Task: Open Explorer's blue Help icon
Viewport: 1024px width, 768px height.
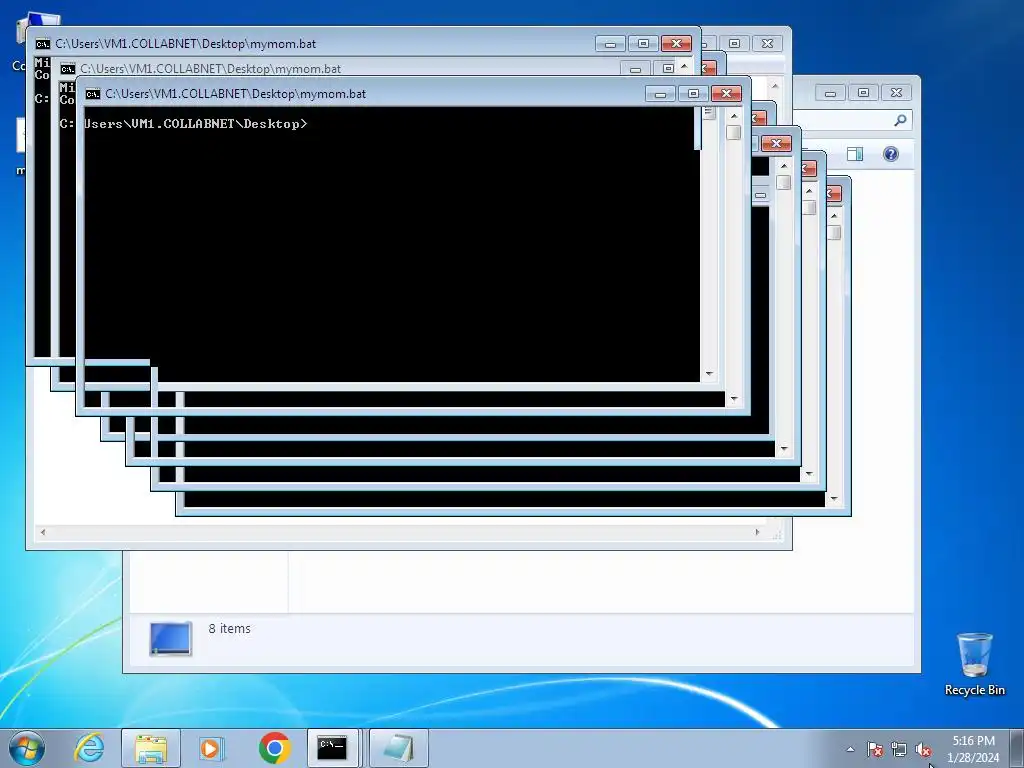Action: point(891,154)
